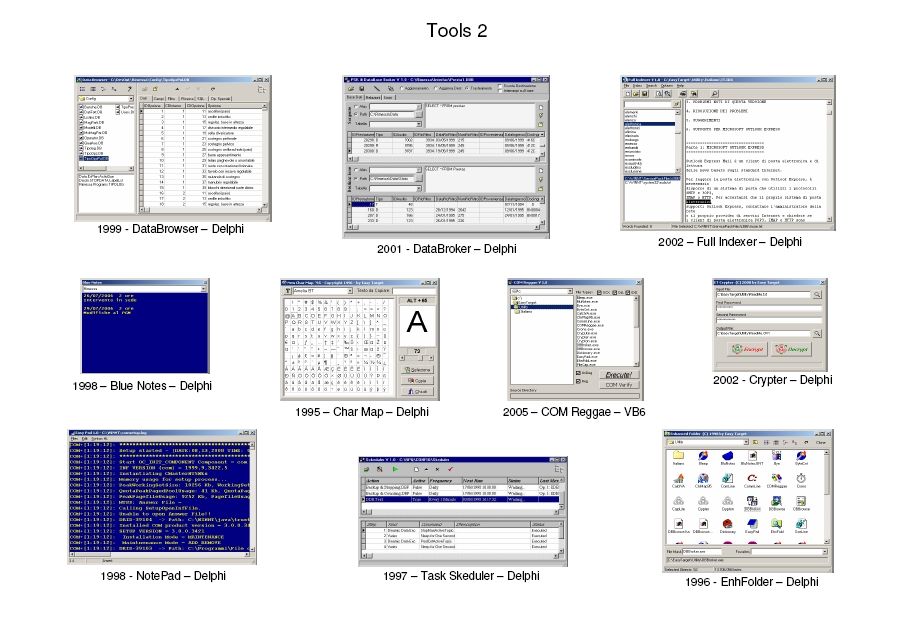Open the DBBroker icon in EnhFolder
The height and width of the screenshot is (636, 900).
click(752, 501)
